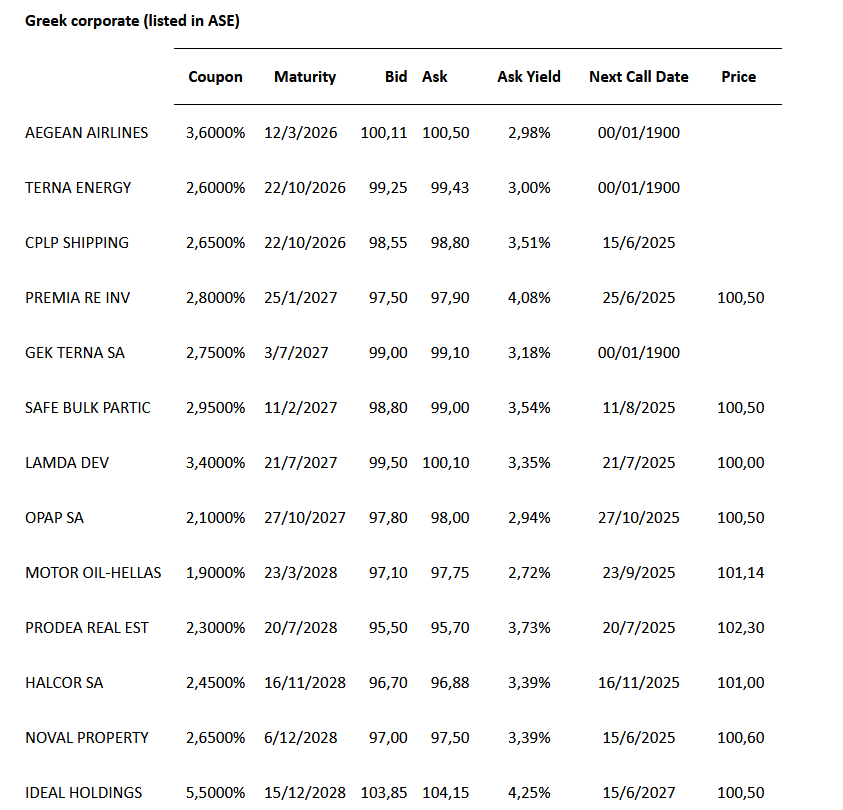Select the Ask Yield column header
Viewport: 843px width, 810px height.
click(528, 77)
